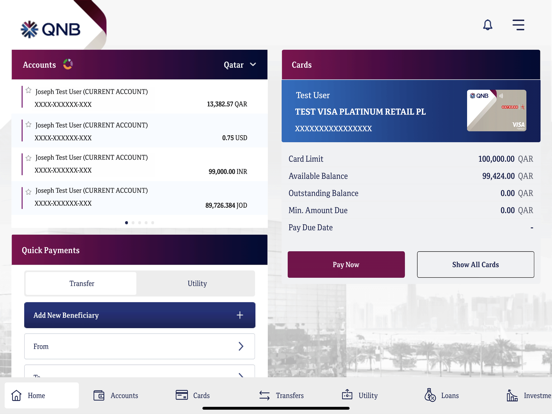Open Utility in the bottom navigation

tap(359, 395)
